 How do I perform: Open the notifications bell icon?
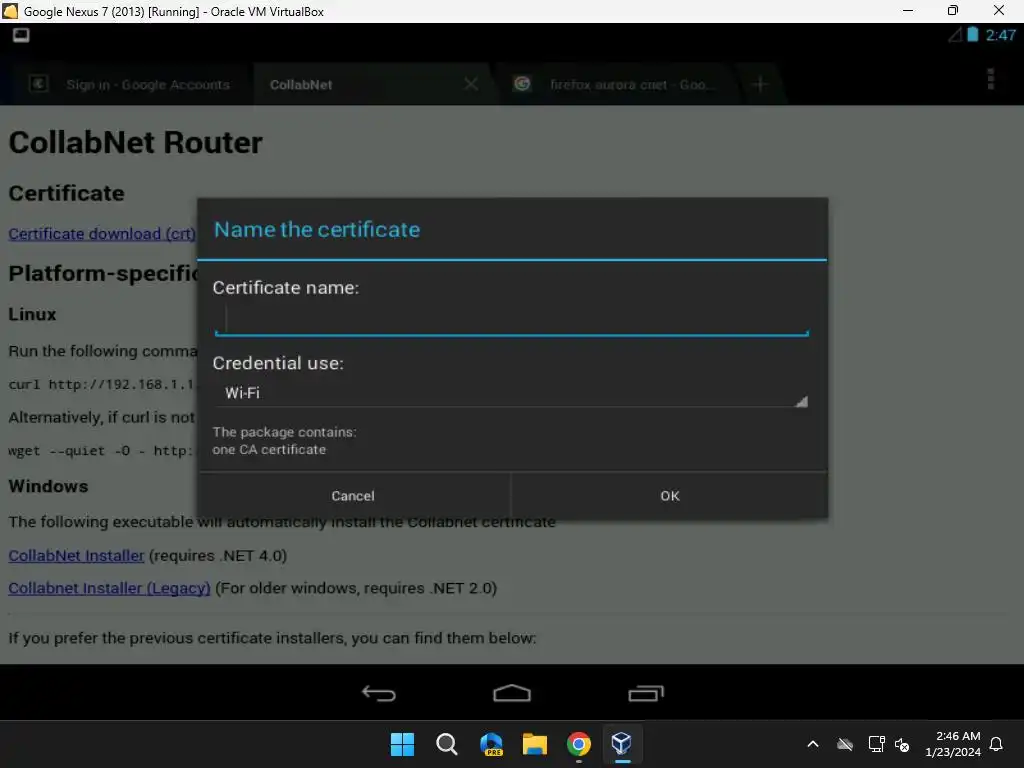[997, 744]
